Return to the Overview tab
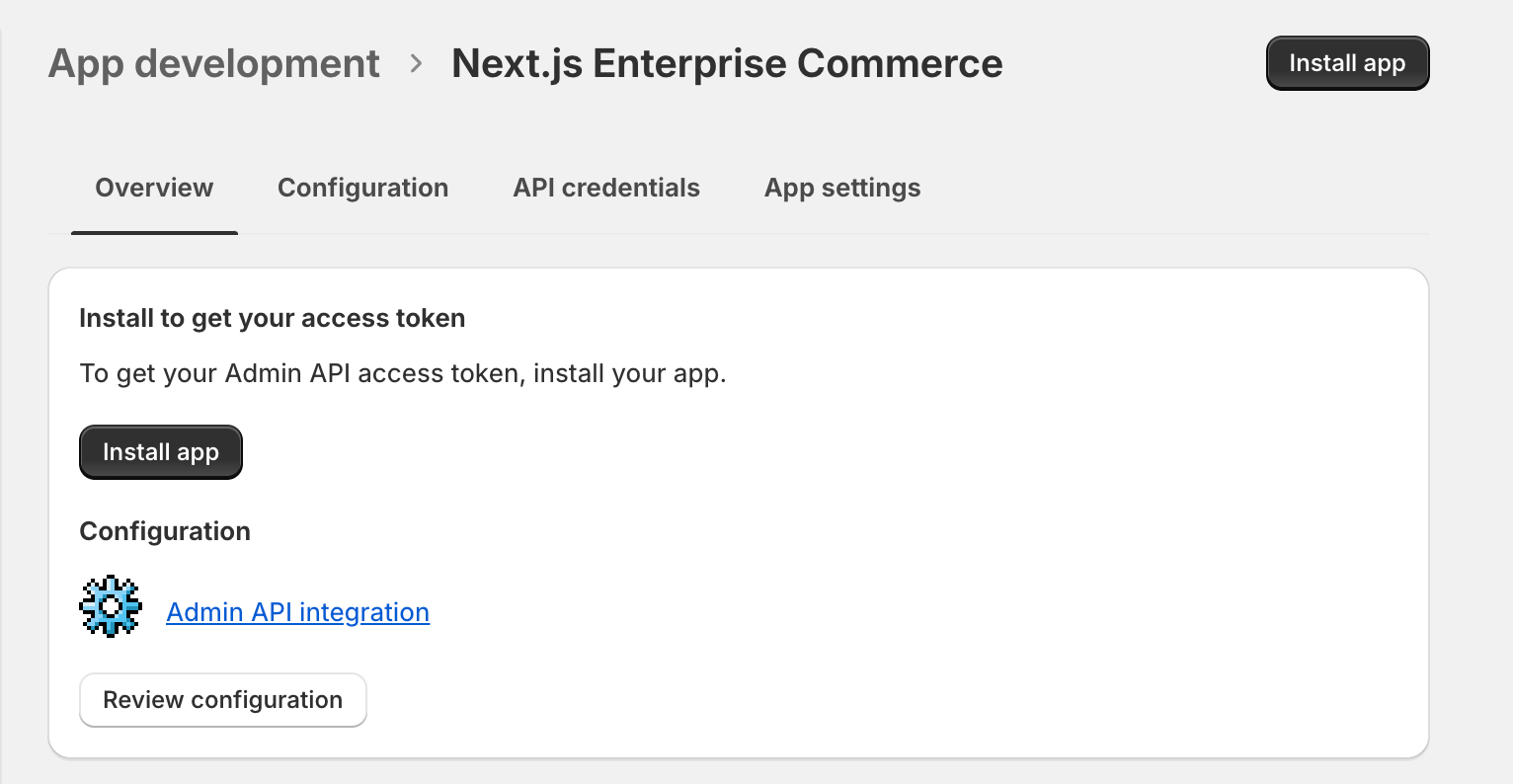 [x=154, y=188]
